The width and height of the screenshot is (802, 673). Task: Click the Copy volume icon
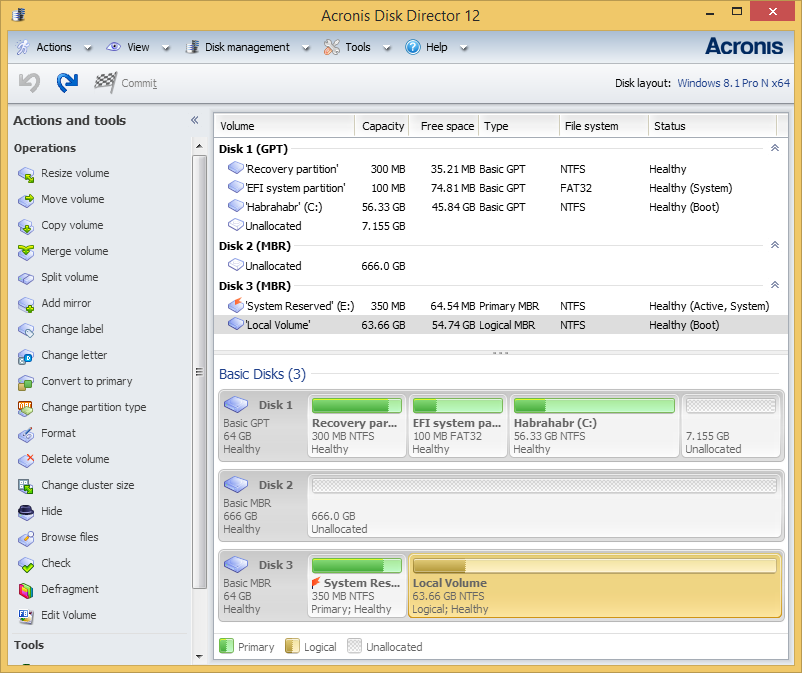[x=26, y=226]
